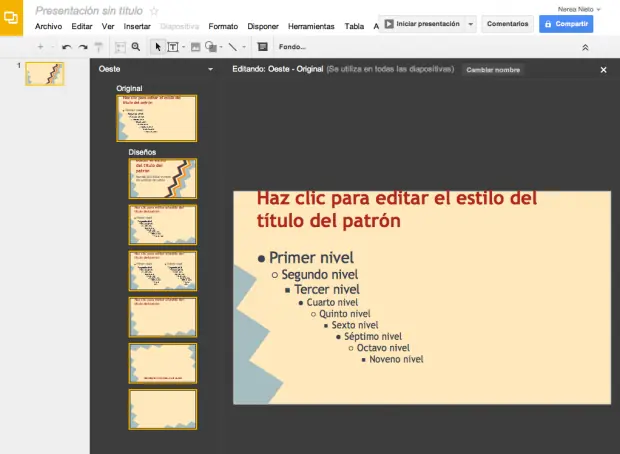Select the text box tool
Image resolution: width=620 pixels, height=454 pixels.
(172, 47)
